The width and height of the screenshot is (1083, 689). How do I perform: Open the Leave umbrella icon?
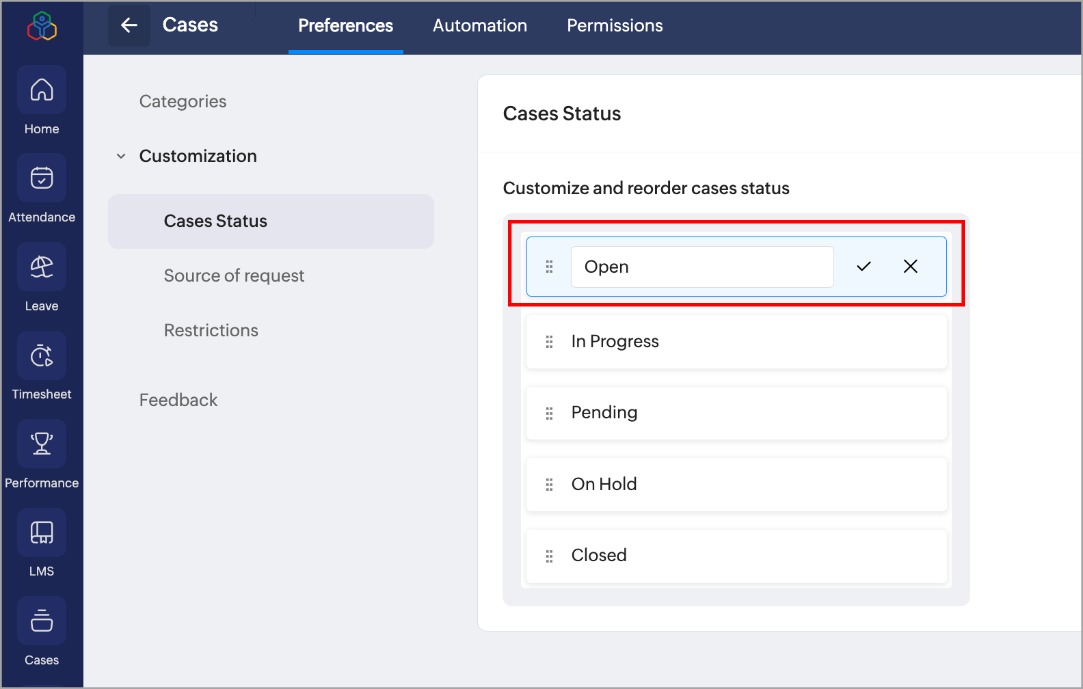point(41,267)
